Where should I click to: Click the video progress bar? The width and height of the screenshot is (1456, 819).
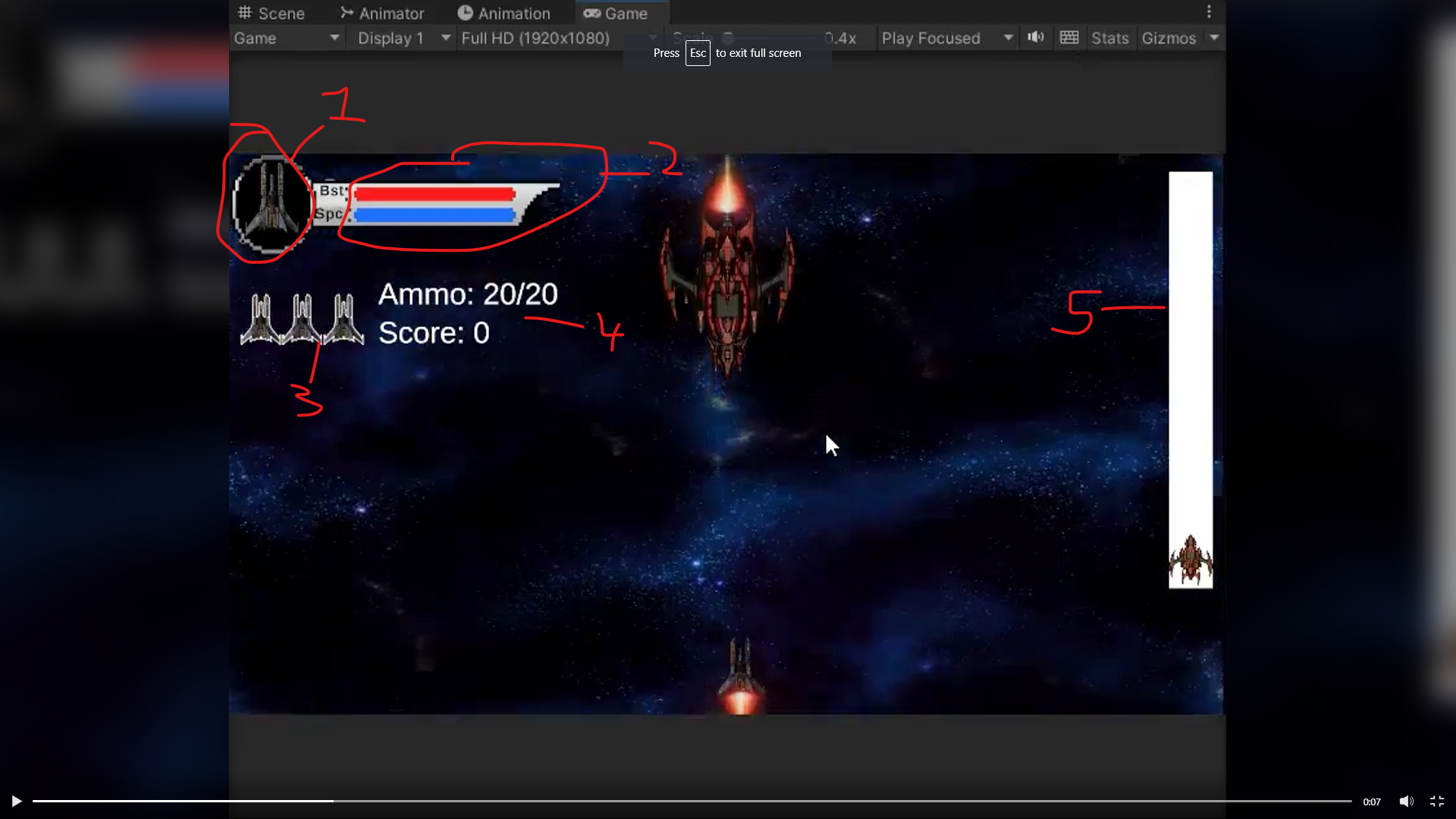[682, 801]
